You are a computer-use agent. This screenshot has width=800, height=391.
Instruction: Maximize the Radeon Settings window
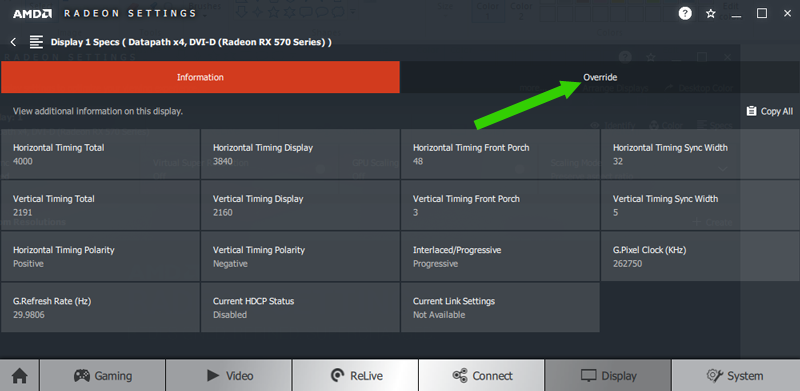[762, 13]
